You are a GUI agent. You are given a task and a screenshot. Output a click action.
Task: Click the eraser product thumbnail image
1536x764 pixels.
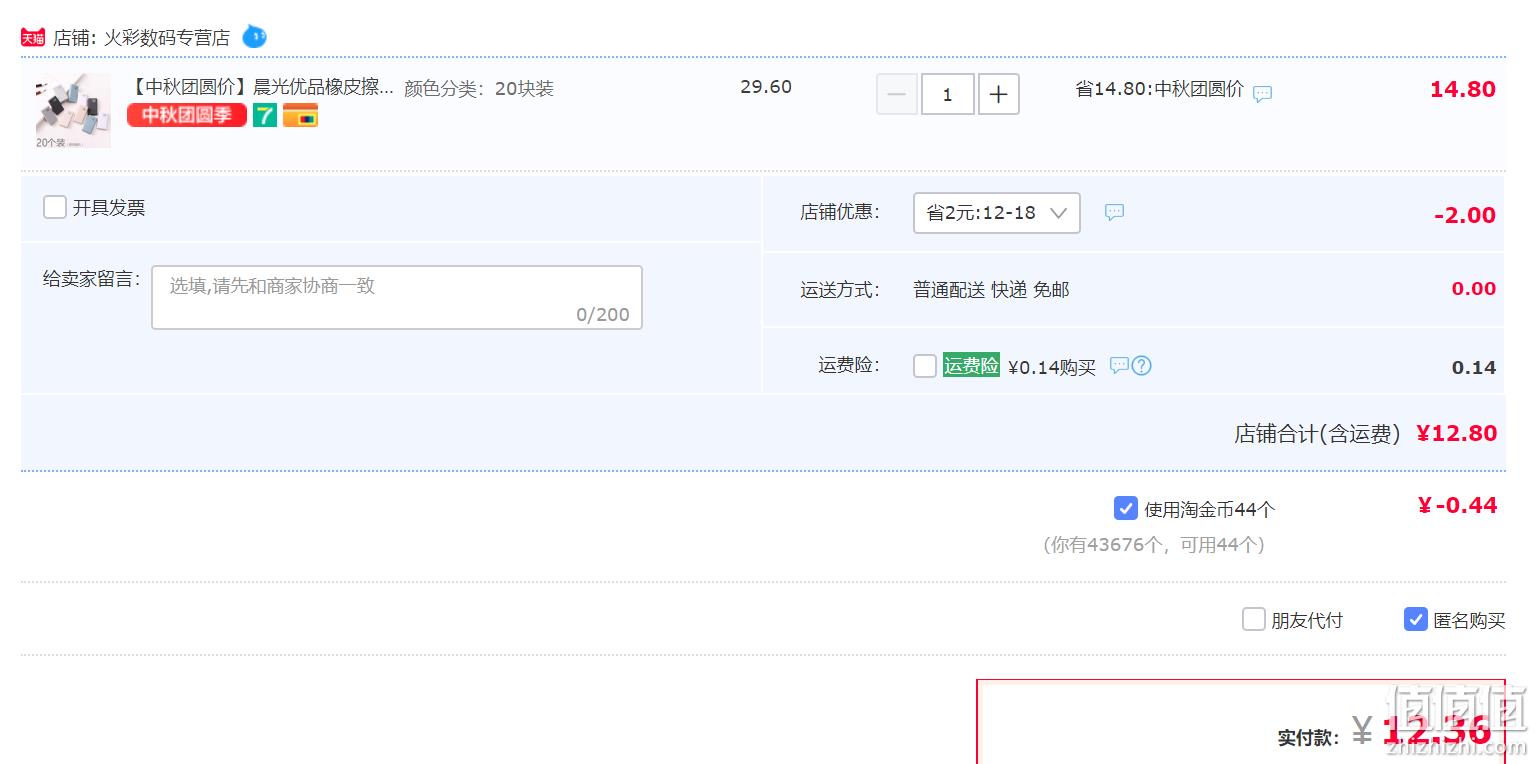pos(73,111)
